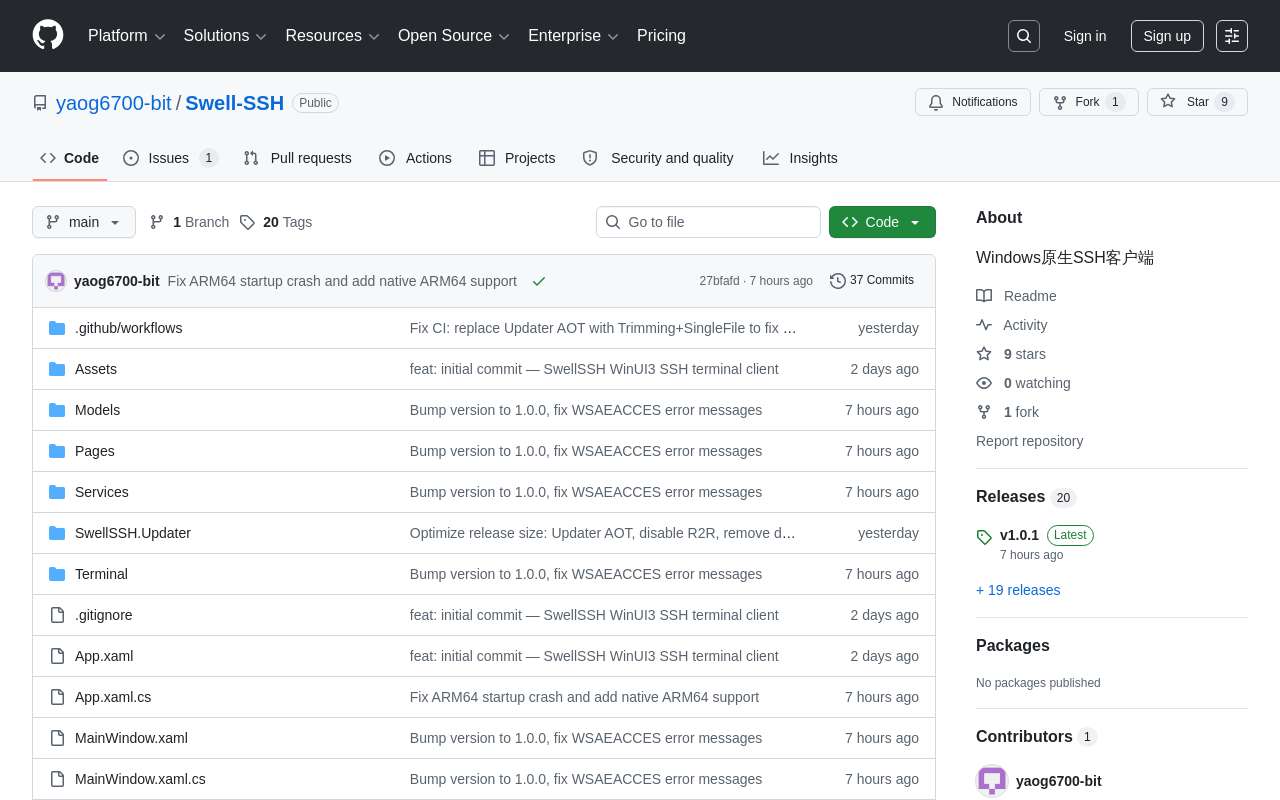Open the + 19 releases link
The height and width of the screenshot is (800, 1280).
coord(1018,590)
